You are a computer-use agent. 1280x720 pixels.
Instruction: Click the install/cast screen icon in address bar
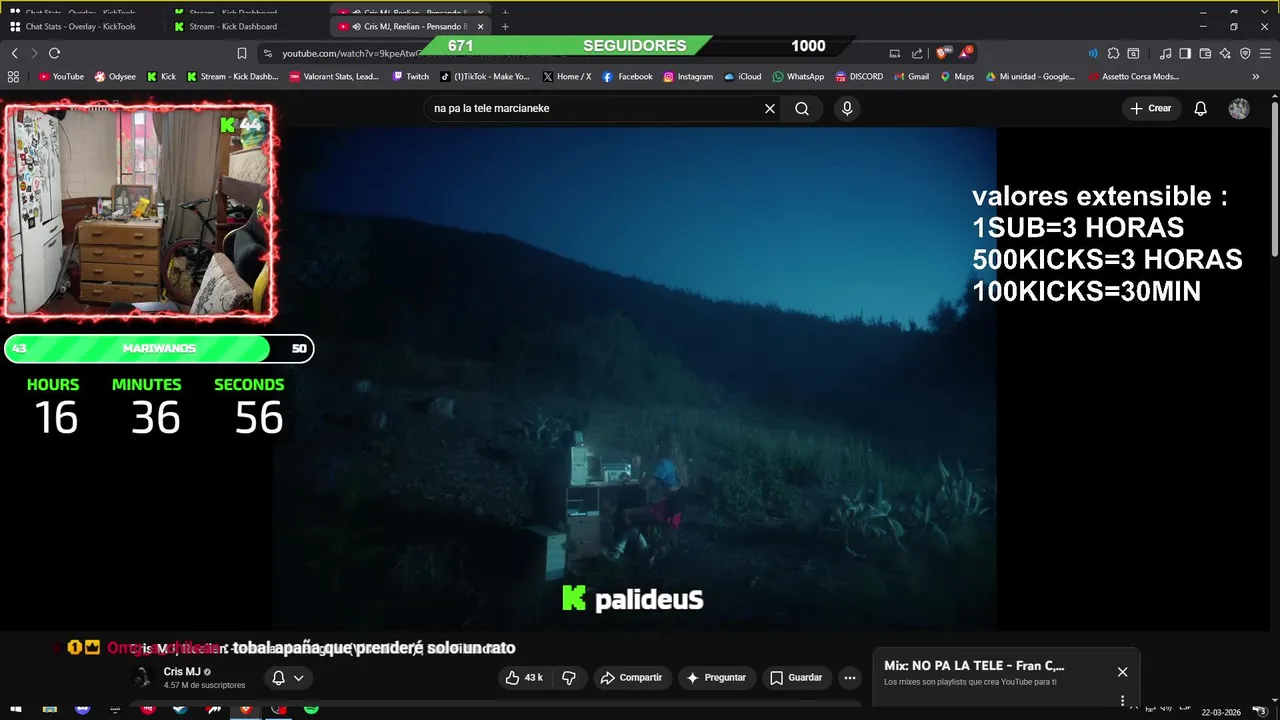pos(895,53)
